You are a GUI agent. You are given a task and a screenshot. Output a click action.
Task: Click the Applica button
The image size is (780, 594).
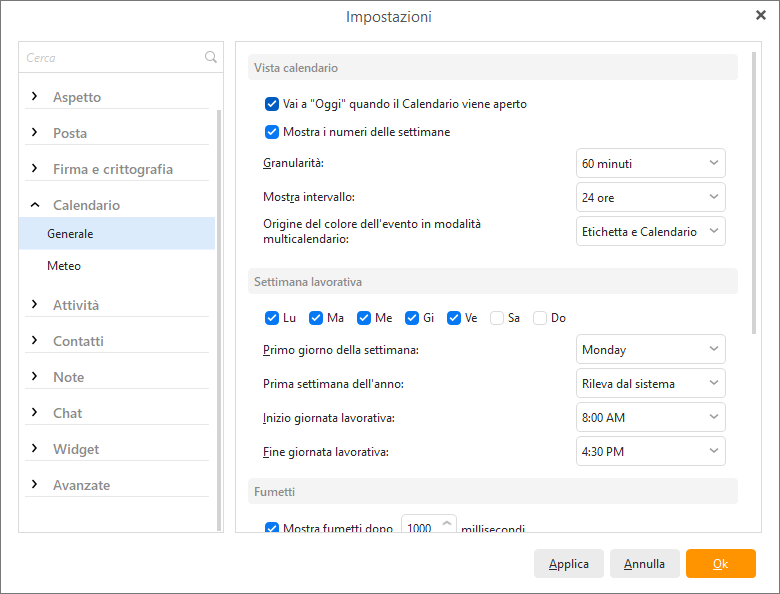[569, 564]
